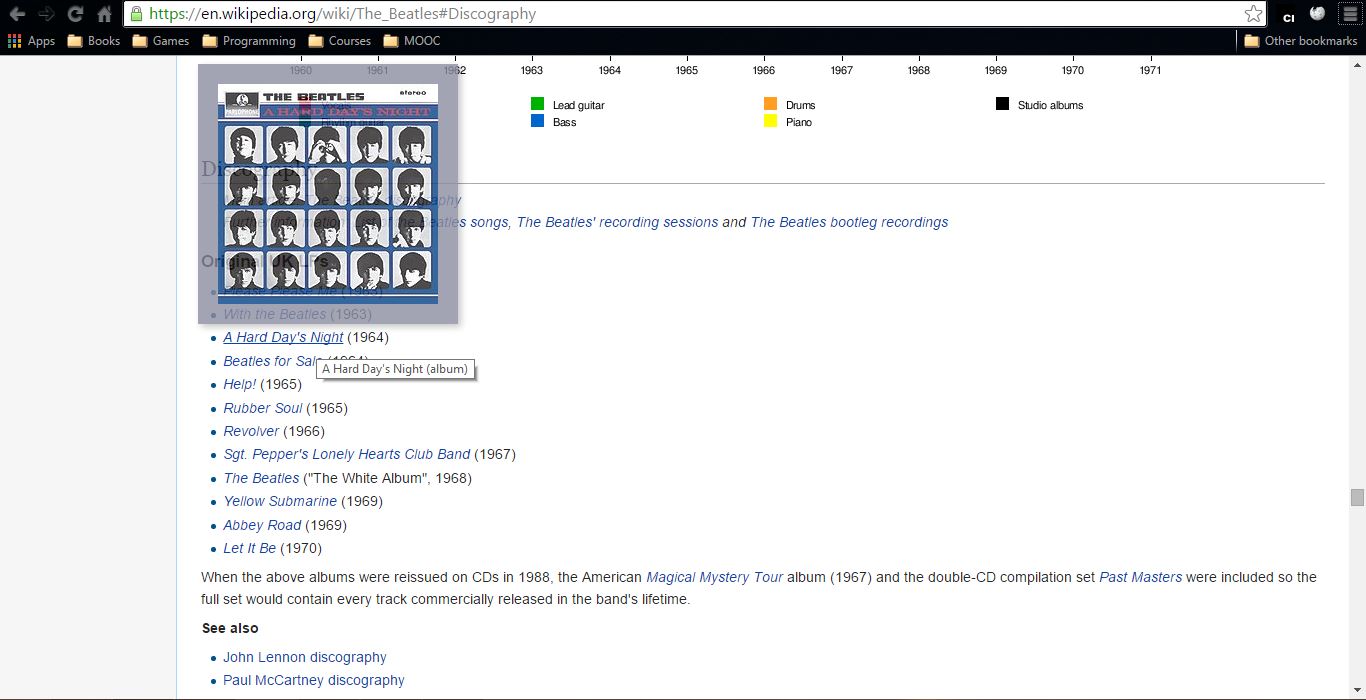Viewport: 1366px width, 700px height.
Task: Click the 'See also' heading
Action: 230,628
